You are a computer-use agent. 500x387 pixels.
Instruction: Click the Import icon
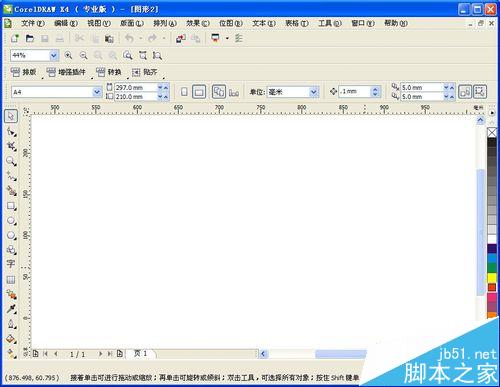pos(181,39)
